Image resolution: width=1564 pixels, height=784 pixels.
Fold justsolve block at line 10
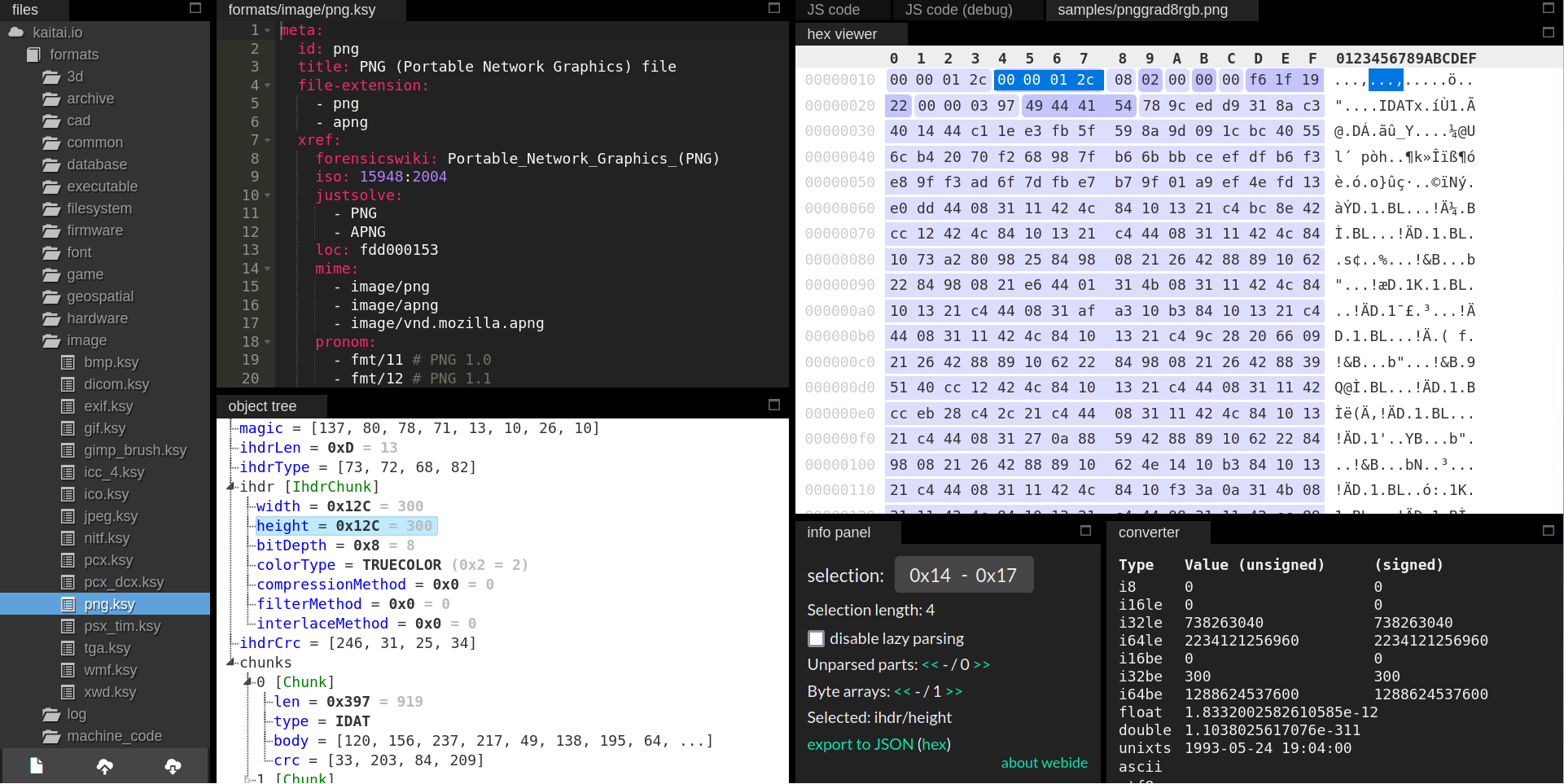[x=267, y=195]
